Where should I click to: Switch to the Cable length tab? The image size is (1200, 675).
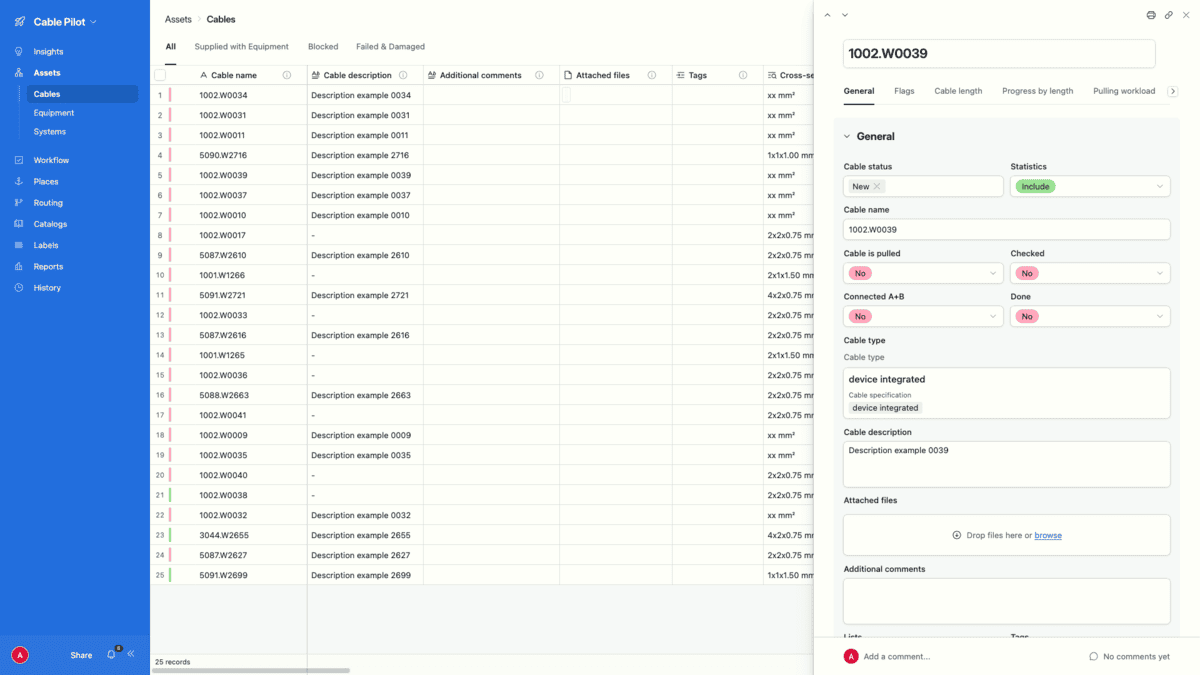(x=958, y=91)
